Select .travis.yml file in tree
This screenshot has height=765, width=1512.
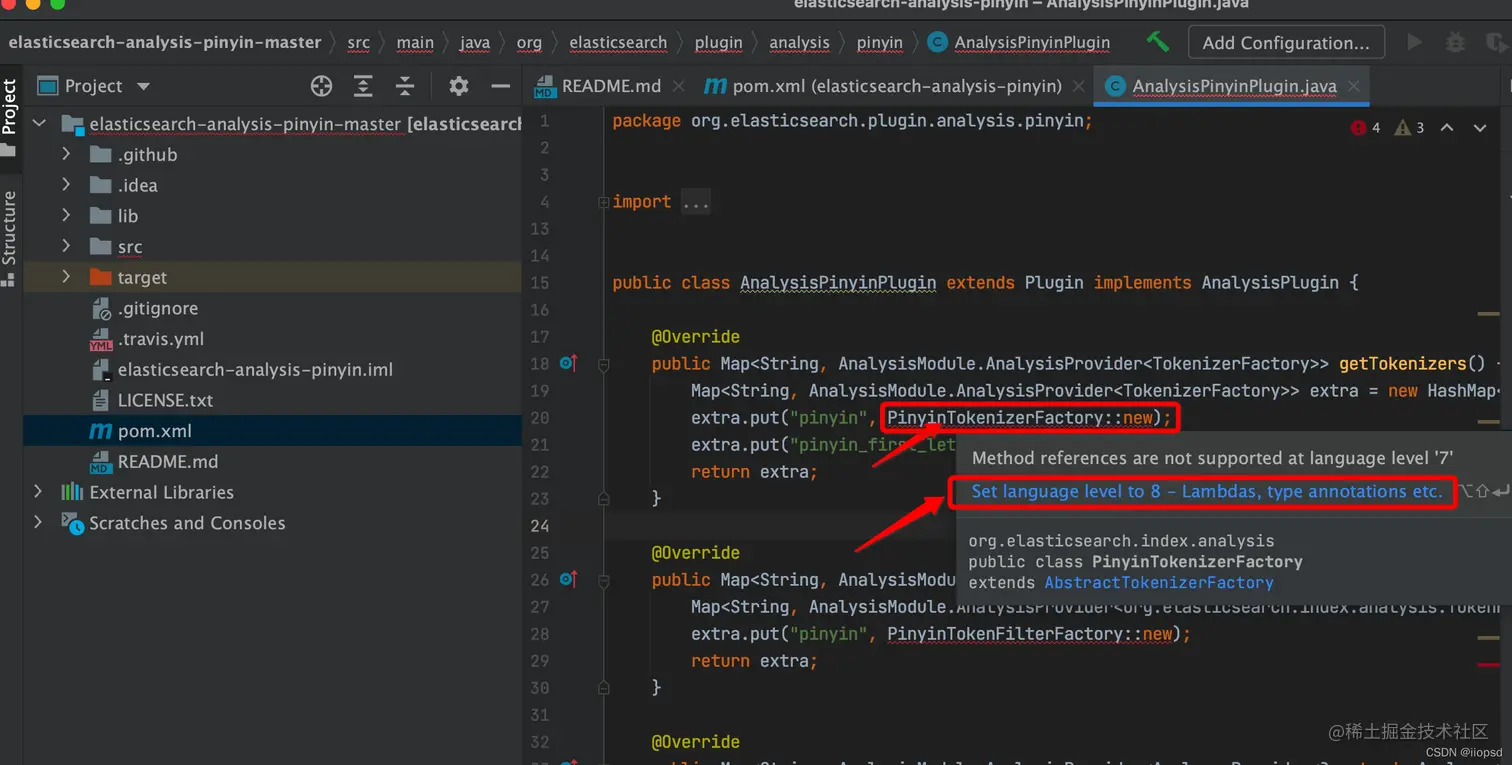160,339
